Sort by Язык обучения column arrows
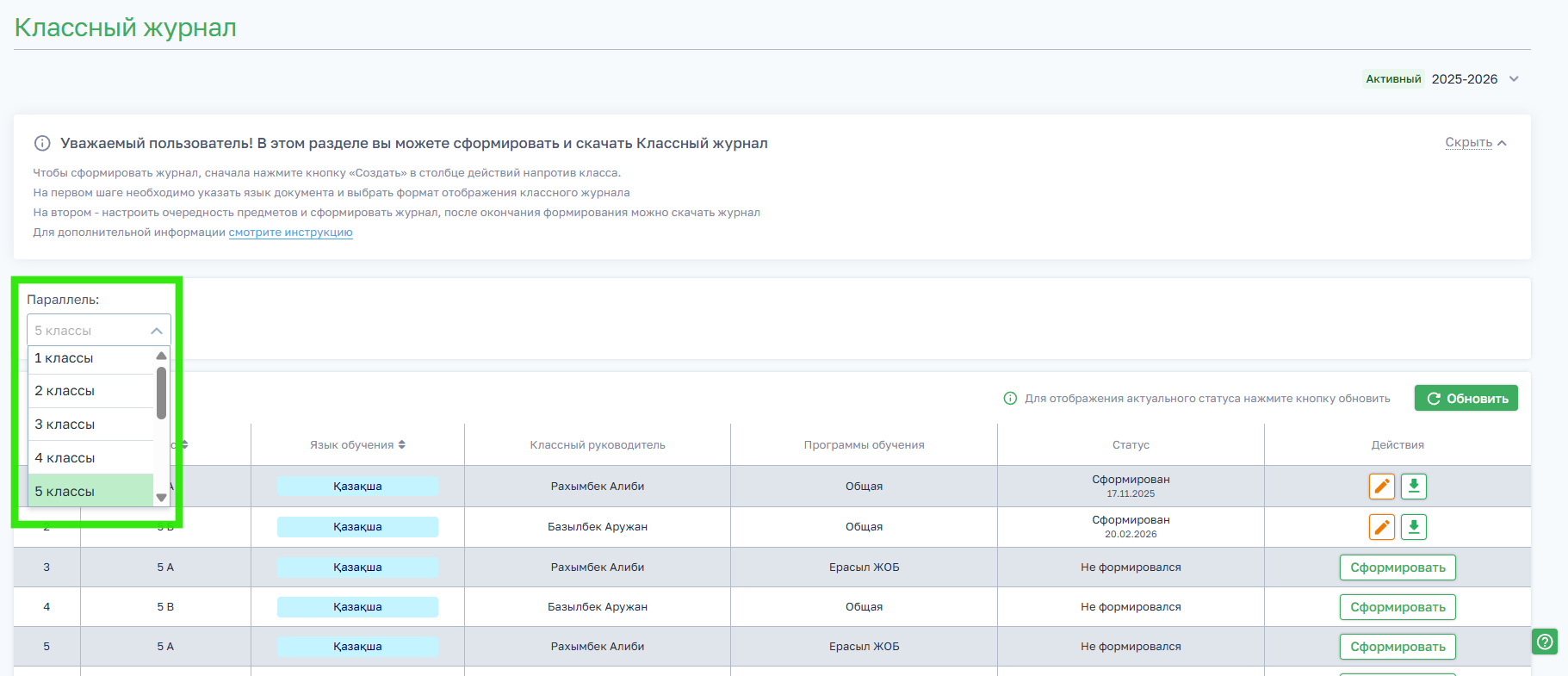Screen dimensions: 1568x676 point(402,445)
